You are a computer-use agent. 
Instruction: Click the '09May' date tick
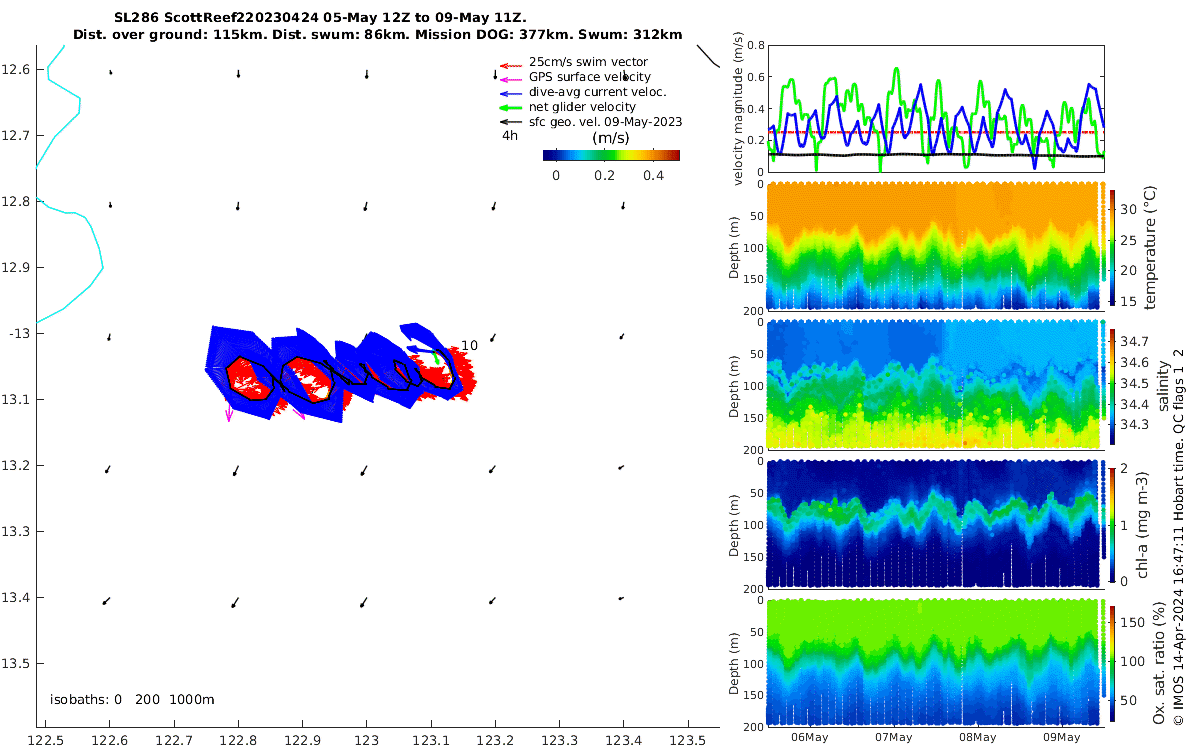pos(1062,737)
